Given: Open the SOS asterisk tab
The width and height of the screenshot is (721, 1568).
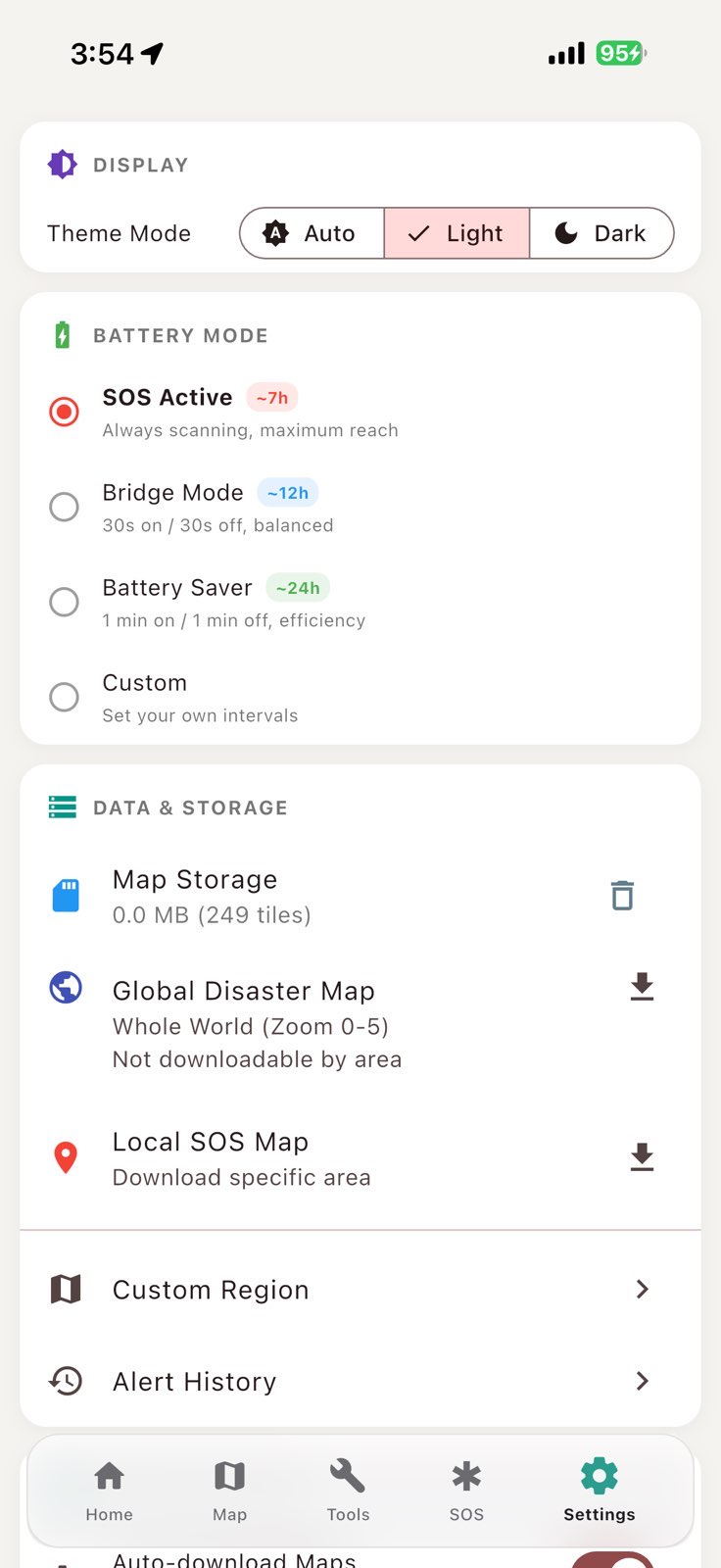Looking at the screenshot, I should coord(466,1490).
